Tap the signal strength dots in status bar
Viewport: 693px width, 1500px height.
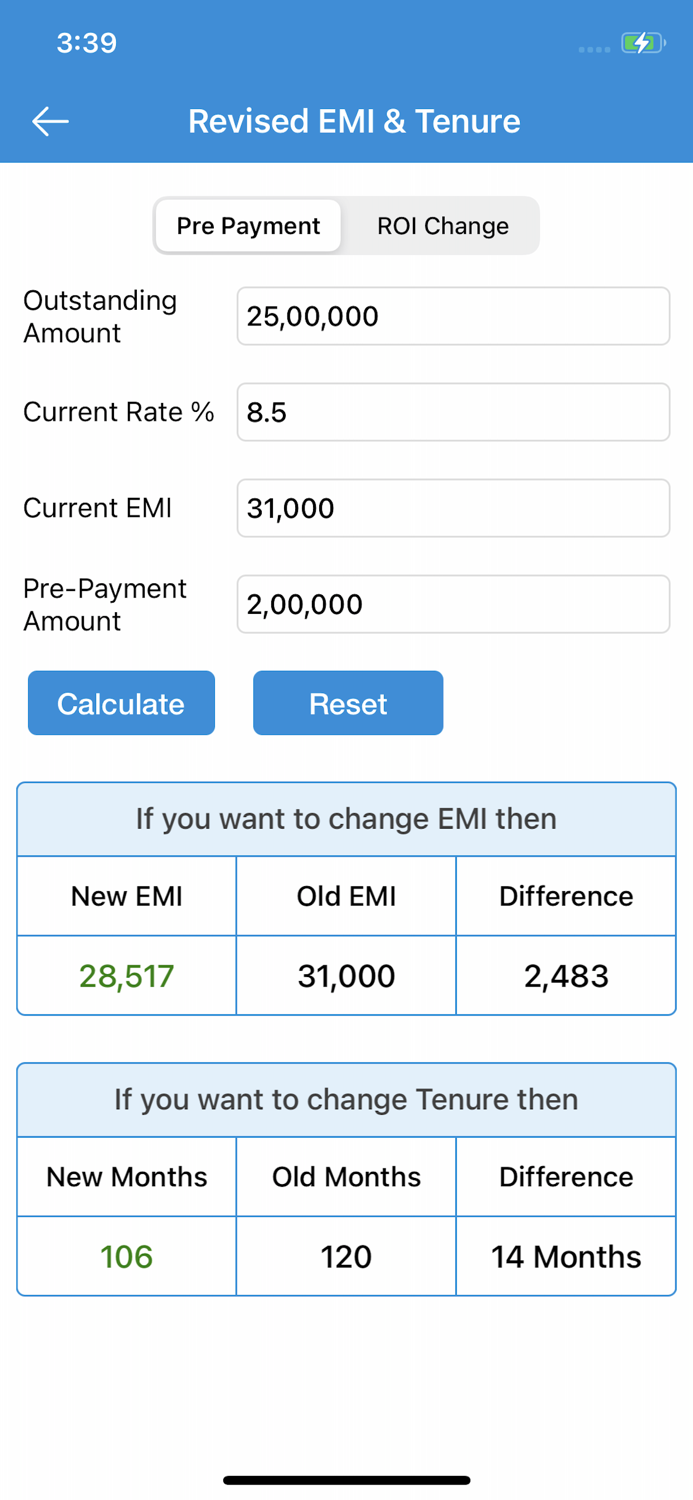click(x=592, y=49)
